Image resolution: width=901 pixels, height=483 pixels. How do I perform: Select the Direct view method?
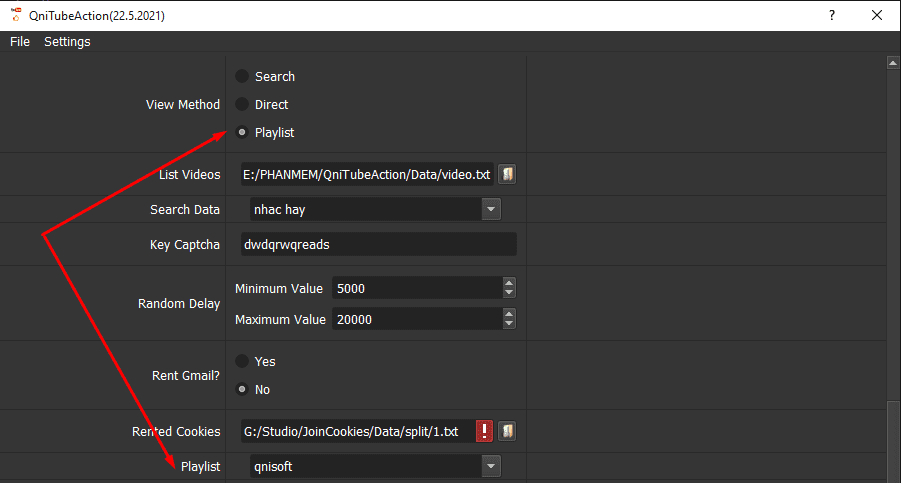(242, 104)
